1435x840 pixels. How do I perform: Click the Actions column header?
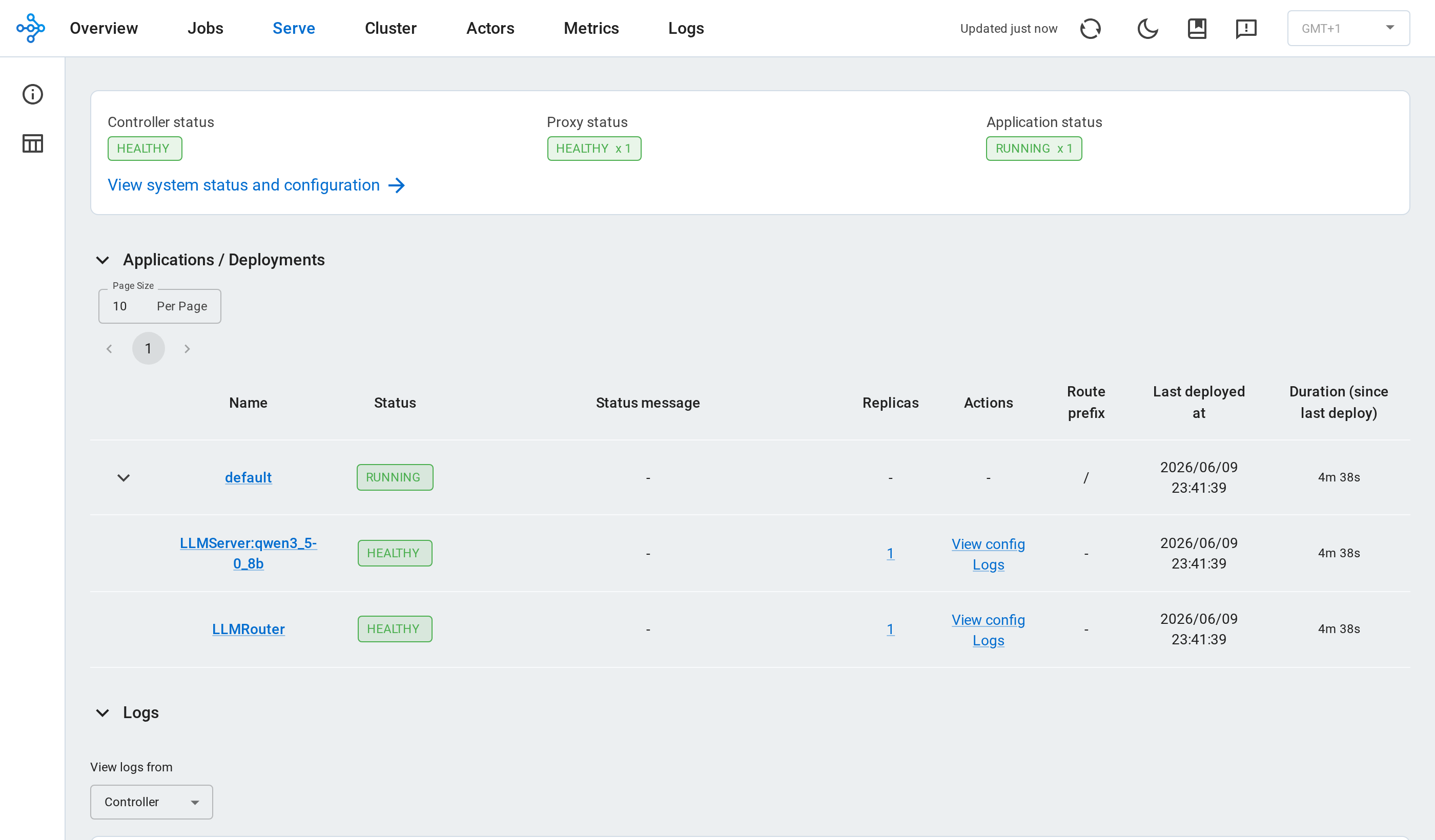pos(988,403)
